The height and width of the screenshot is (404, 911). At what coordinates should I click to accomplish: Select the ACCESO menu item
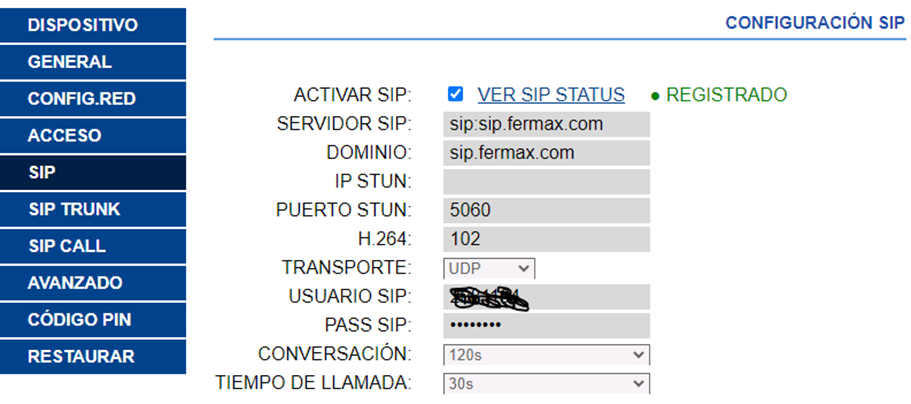tap(93, 135)
